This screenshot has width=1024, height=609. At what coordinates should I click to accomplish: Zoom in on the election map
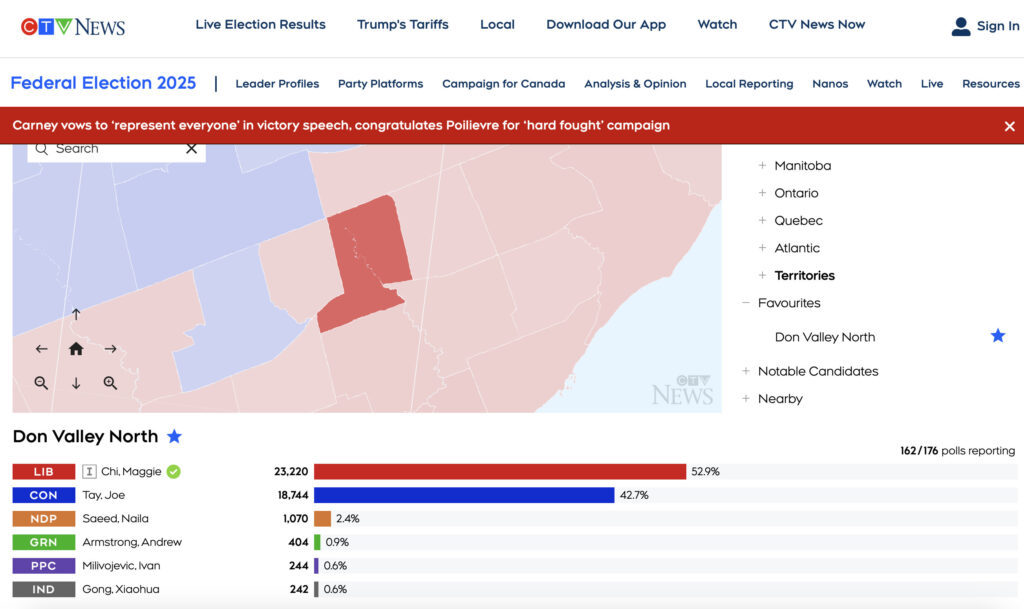click(x=110, y=383)
